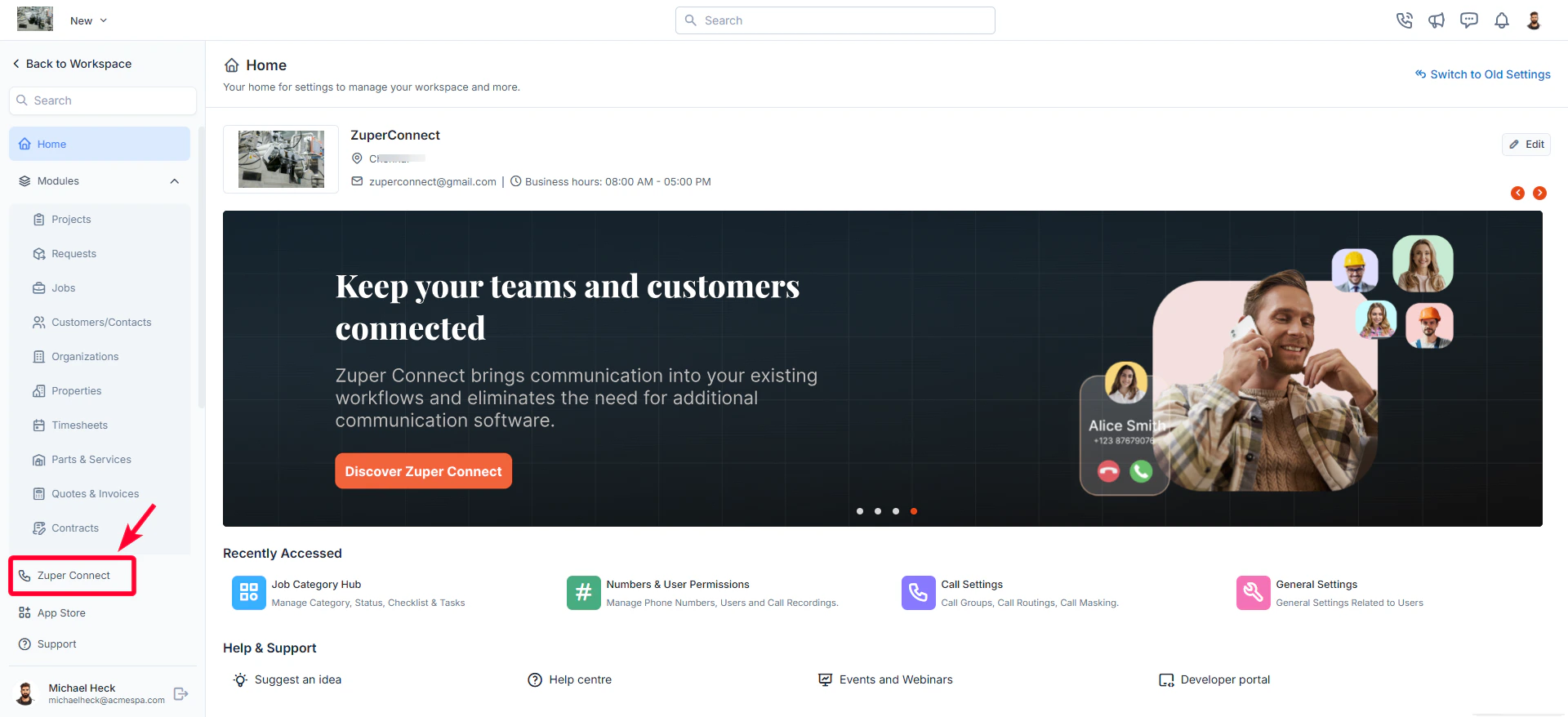The image size is (1568, 717).
Task: Open Zuper Connect in the sidebar
Action: coord(73,576)
